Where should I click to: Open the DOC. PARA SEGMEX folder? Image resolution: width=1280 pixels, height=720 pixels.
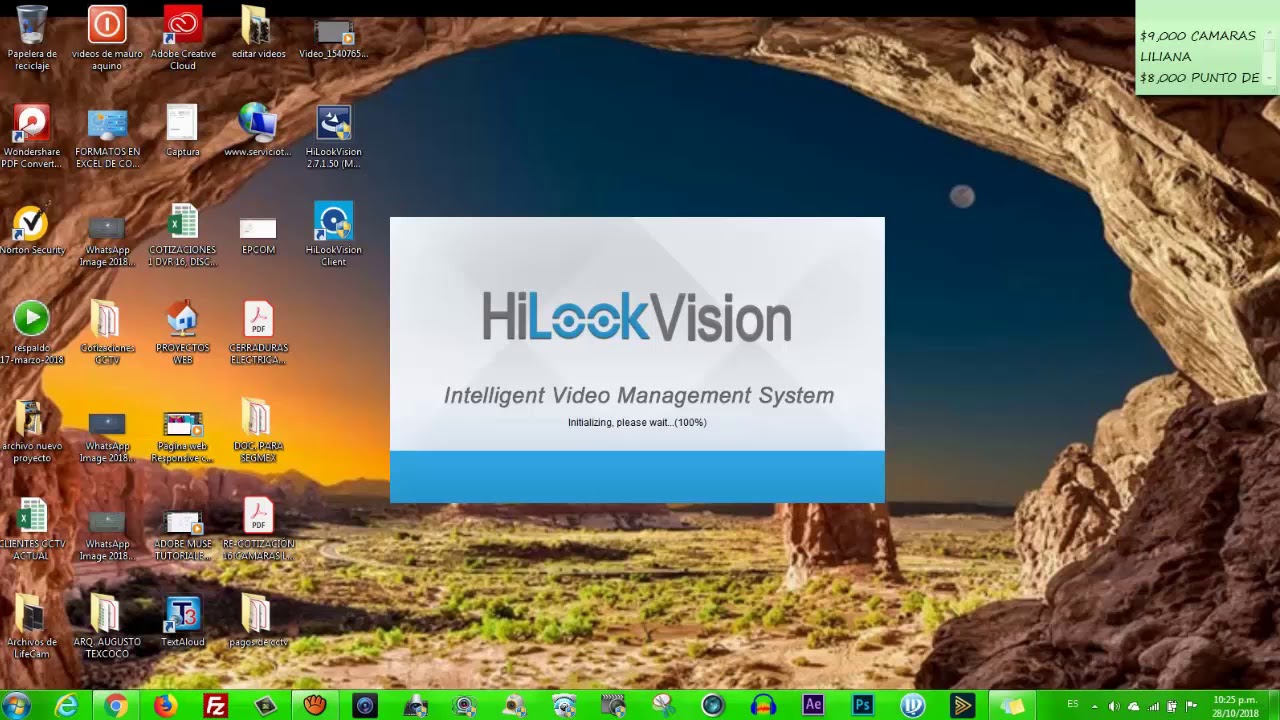[x=258, y=430]
